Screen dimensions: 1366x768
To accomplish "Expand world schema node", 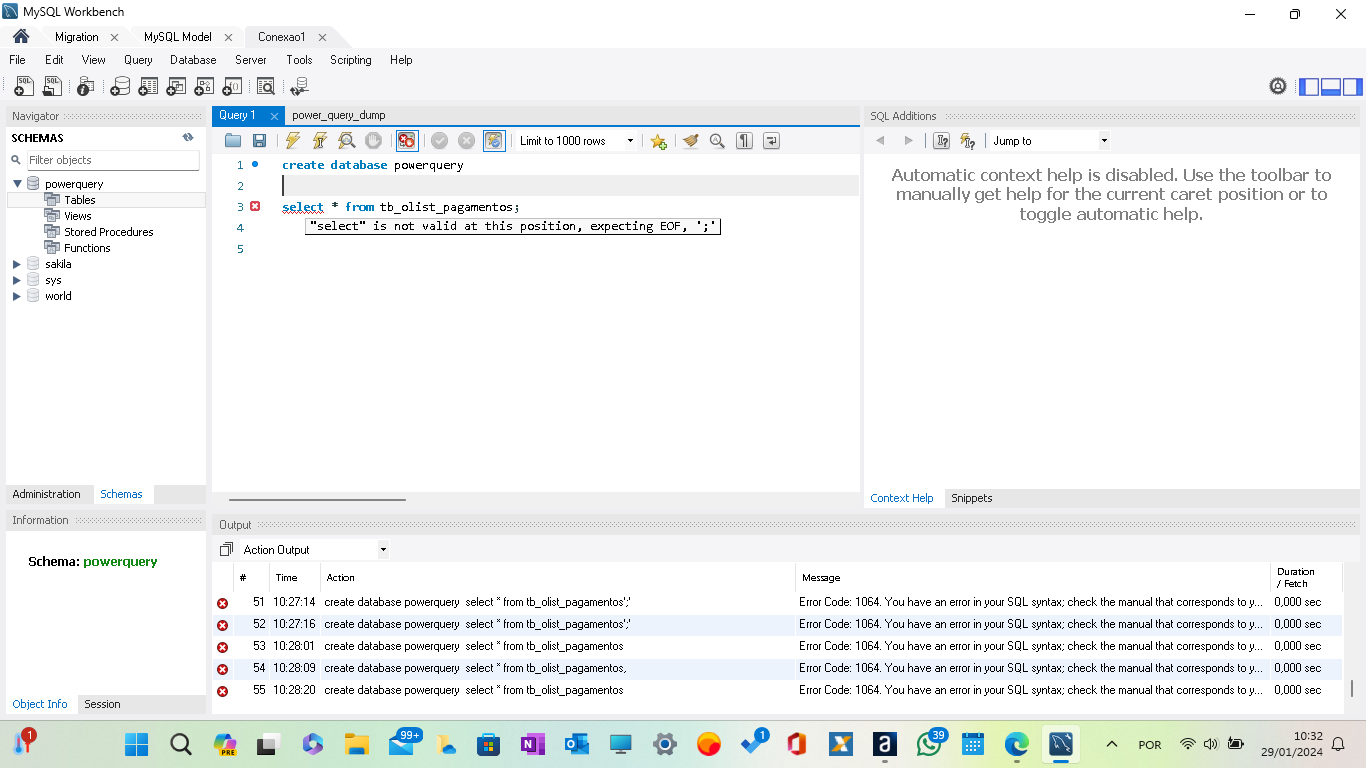I will (x=17, y=296).
